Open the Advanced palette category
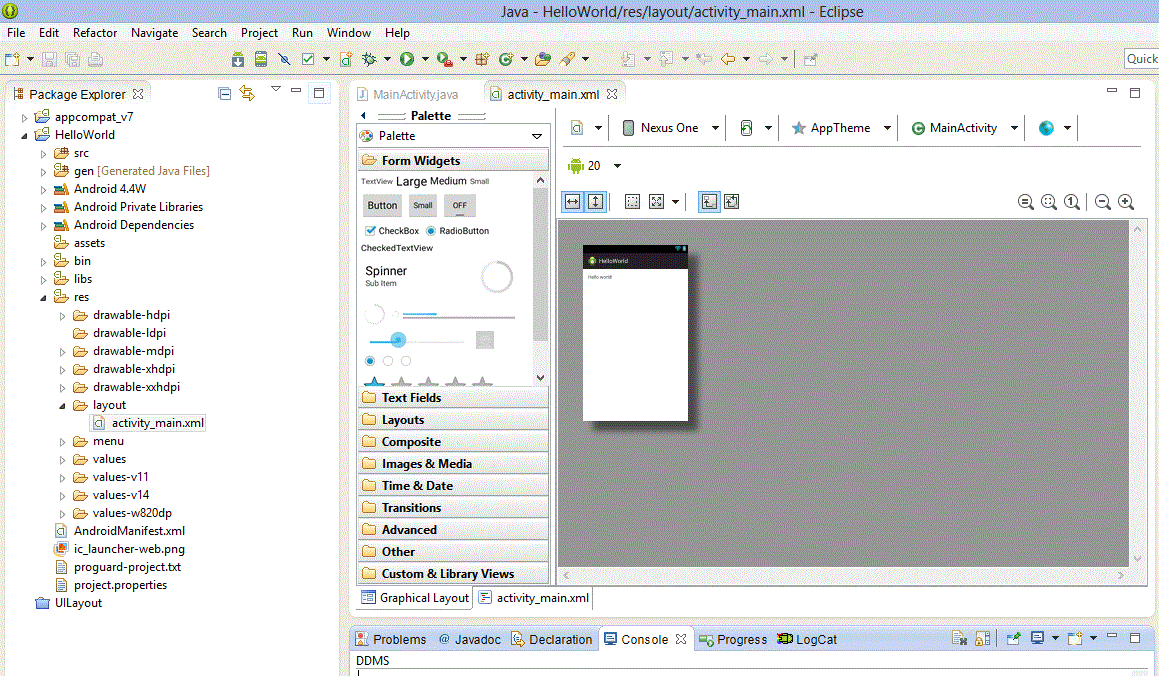Screen dimensions: 1159x676 pyautogui.click(x=453, y=530)
